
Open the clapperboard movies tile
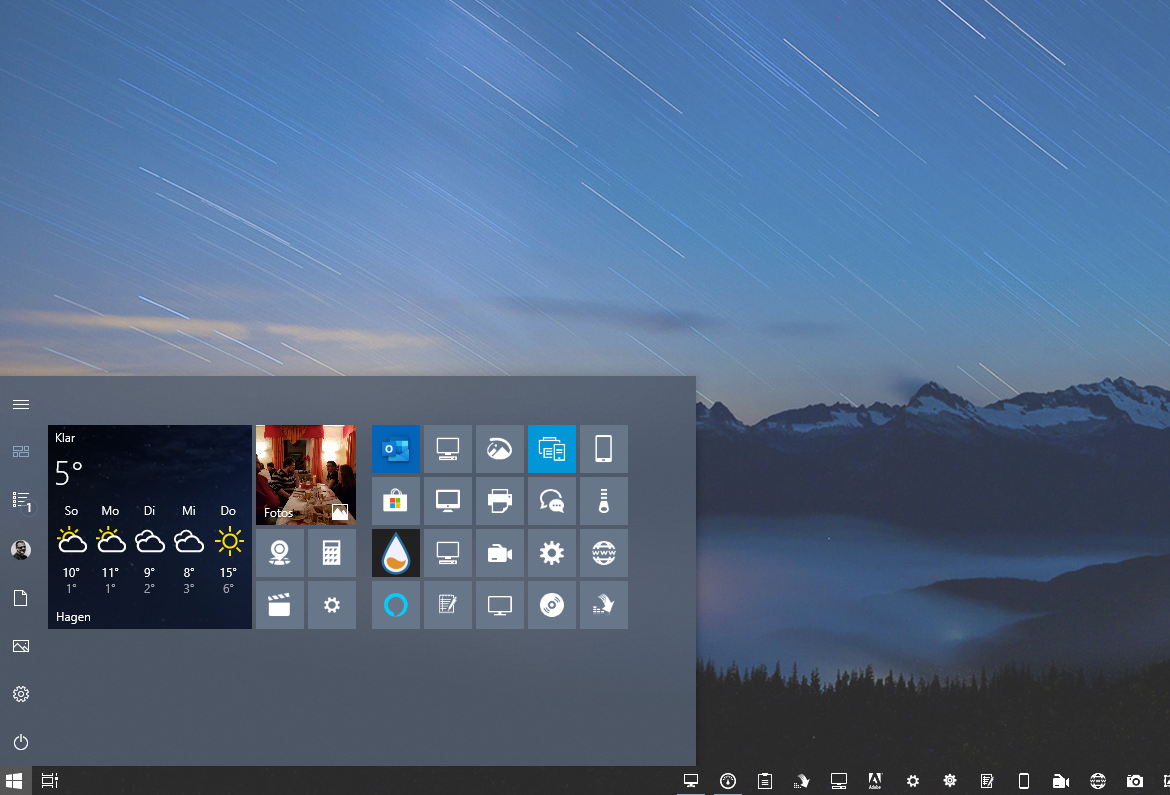(x=280, y=605)
